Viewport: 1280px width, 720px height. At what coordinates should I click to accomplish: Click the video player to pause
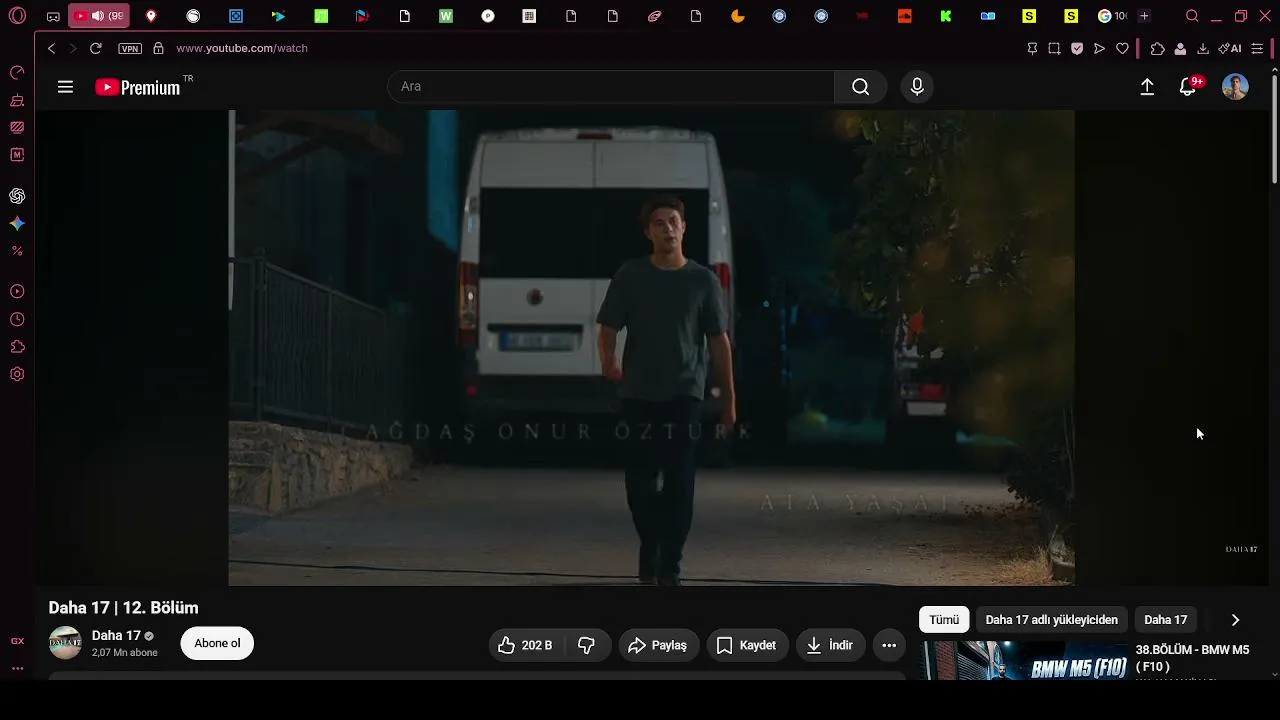click(652, 348)
